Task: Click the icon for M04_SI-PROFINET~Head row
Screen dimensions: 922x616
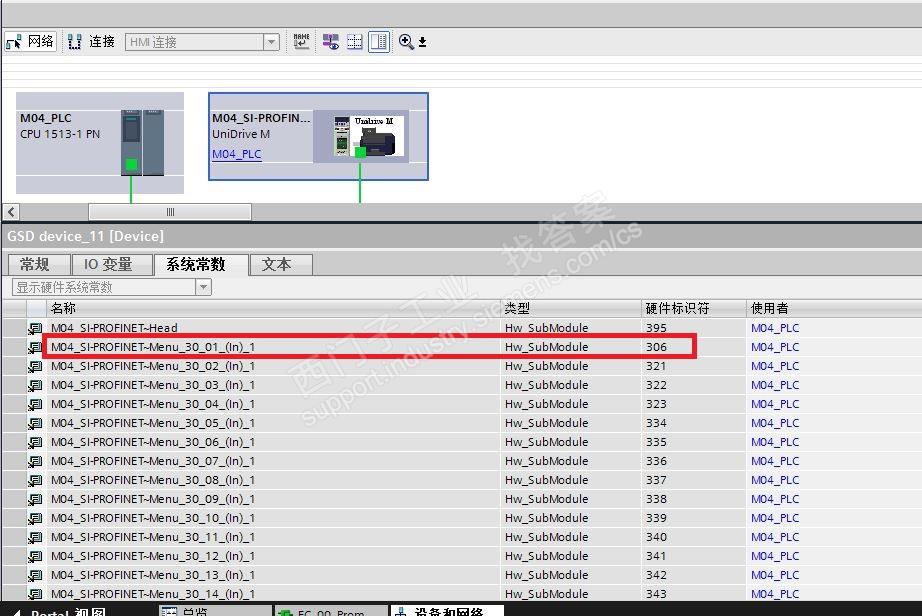Action: click(35, 328)
